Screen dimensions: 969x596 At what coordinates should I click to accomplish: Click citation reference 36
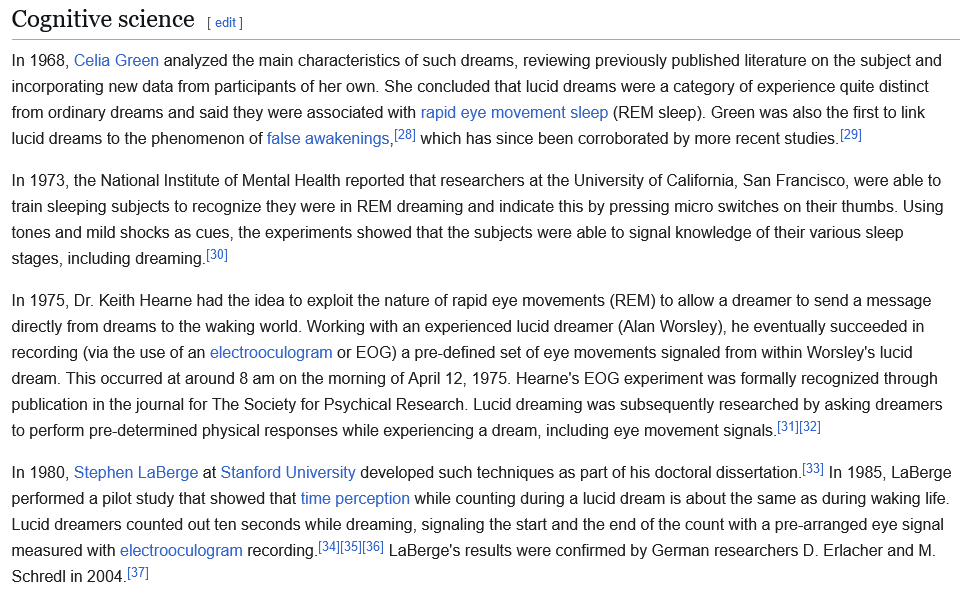click(373, 546)
